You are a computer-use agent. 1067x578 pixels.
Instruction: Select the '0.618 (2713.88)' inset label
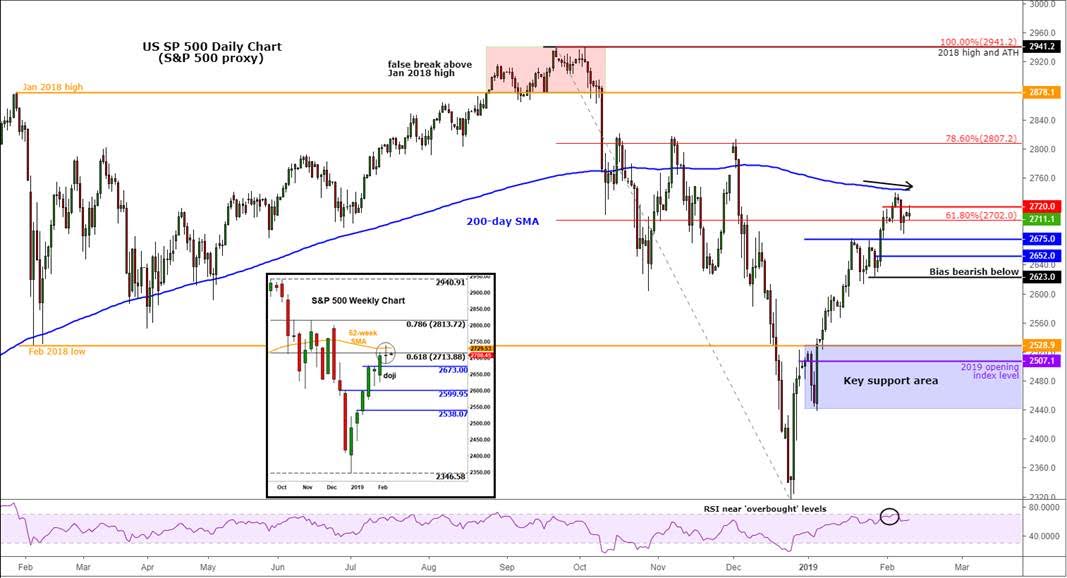tap(436, 357)
